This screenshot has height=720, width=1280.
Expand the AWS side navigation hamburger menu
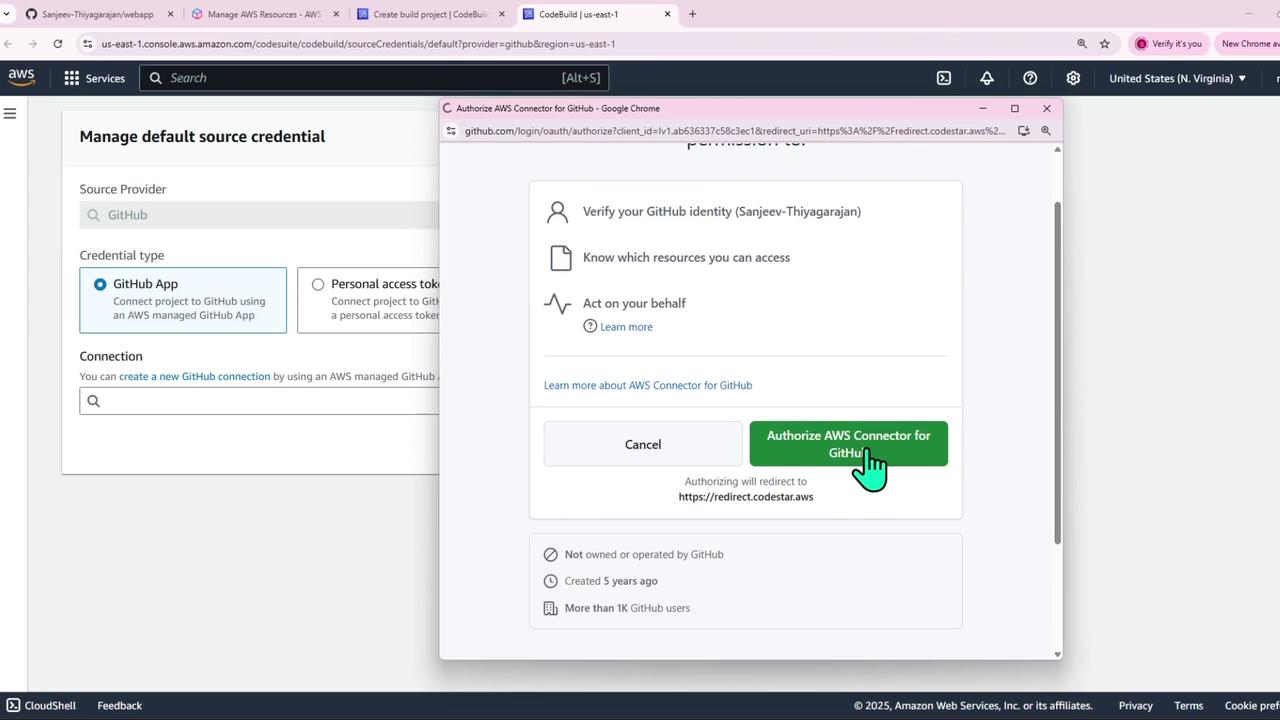(10, 114)
